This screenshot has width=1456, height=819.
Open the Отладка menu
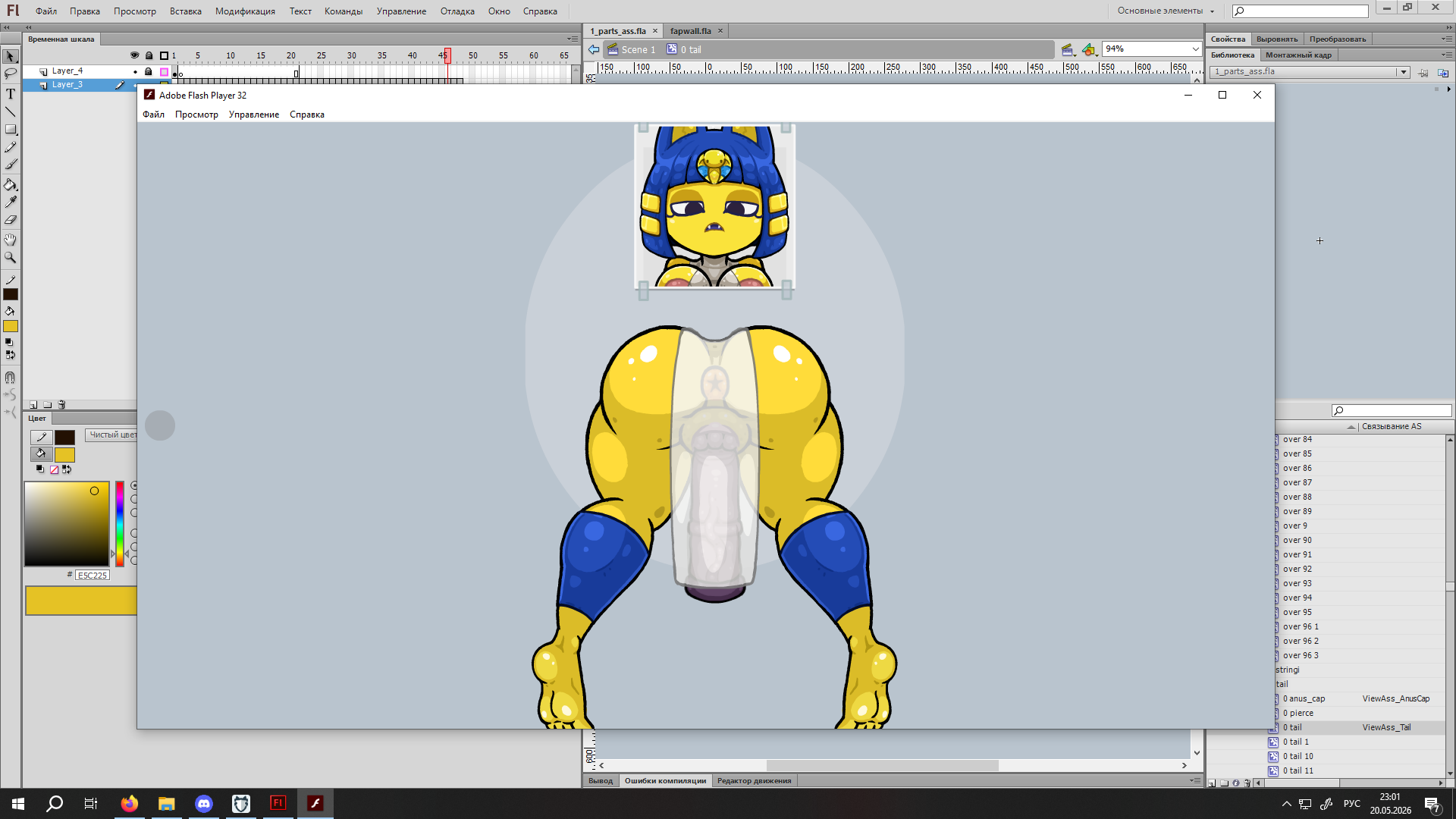click(457, 11)
